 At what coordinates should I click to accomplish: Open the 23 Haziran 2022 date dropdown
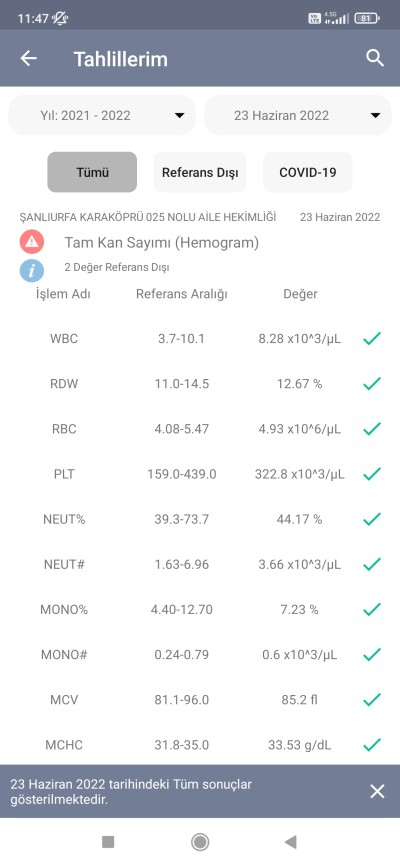pos(298,115)
